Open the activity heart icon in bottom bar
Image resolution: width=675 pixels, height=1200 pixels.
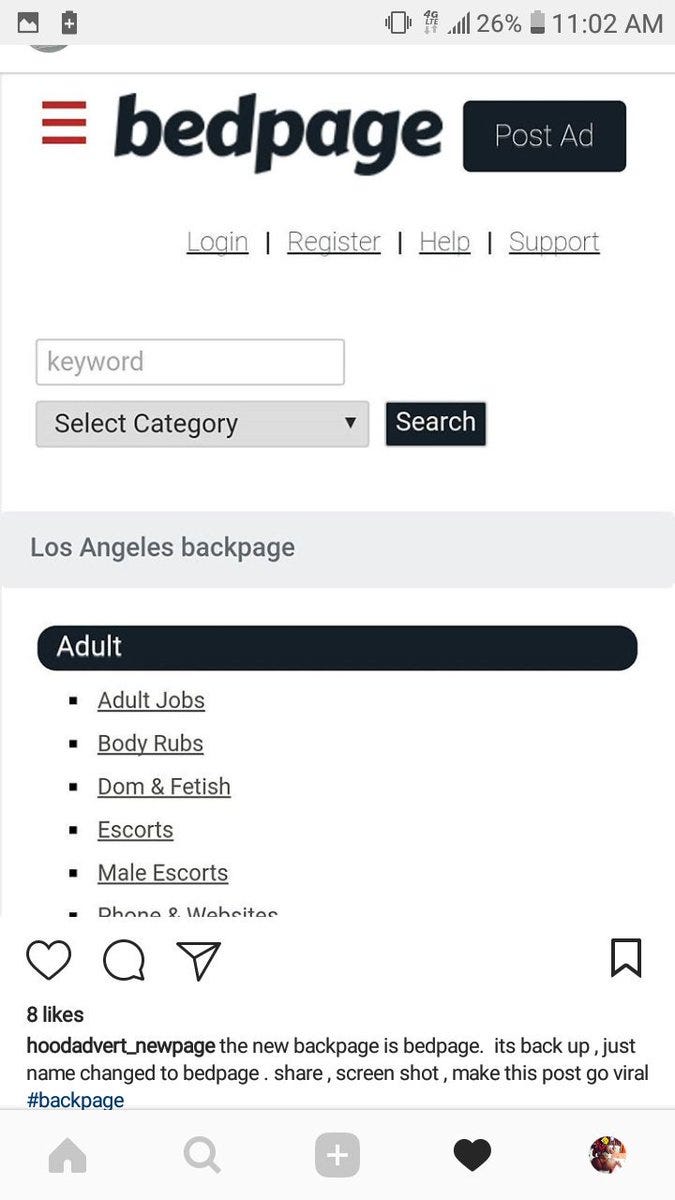(x=472, y=1156)
